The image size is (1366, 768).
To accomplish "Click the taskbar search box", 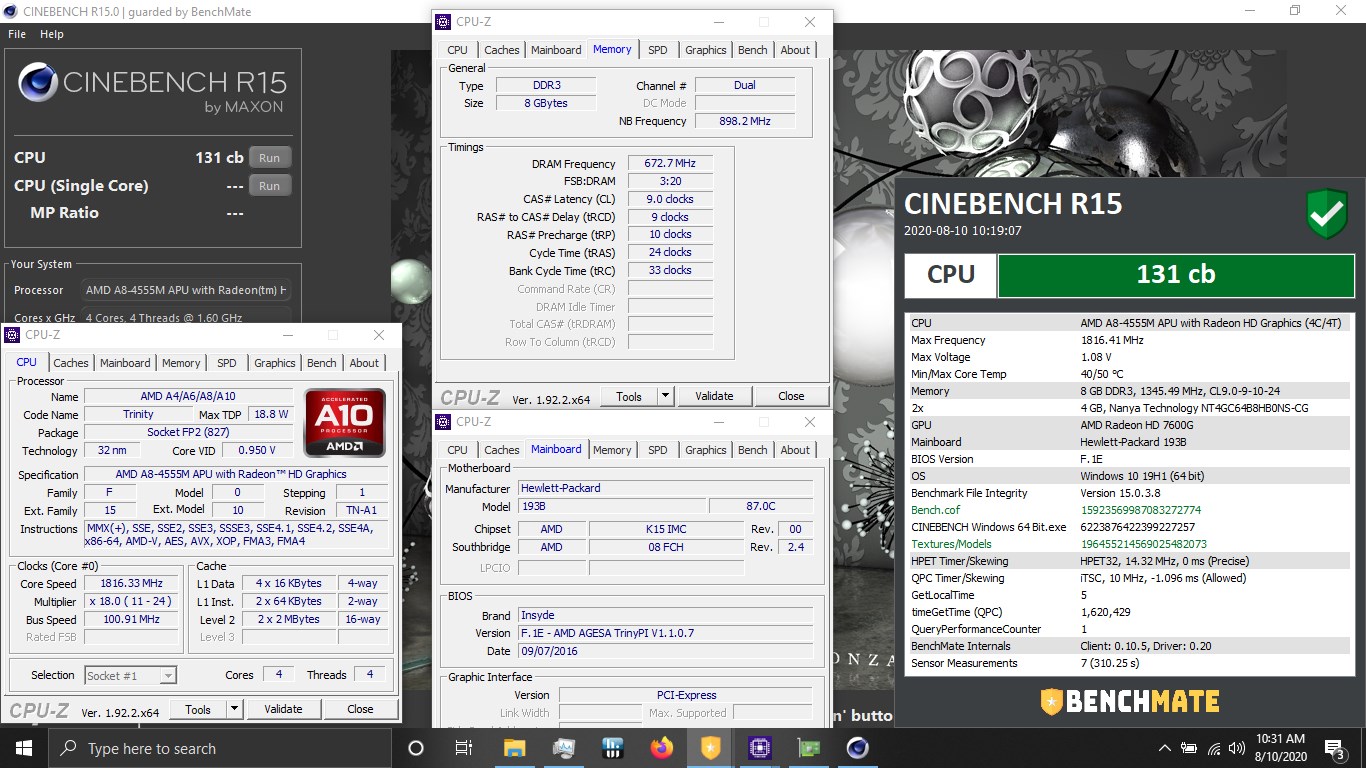I will coord(220,748).
